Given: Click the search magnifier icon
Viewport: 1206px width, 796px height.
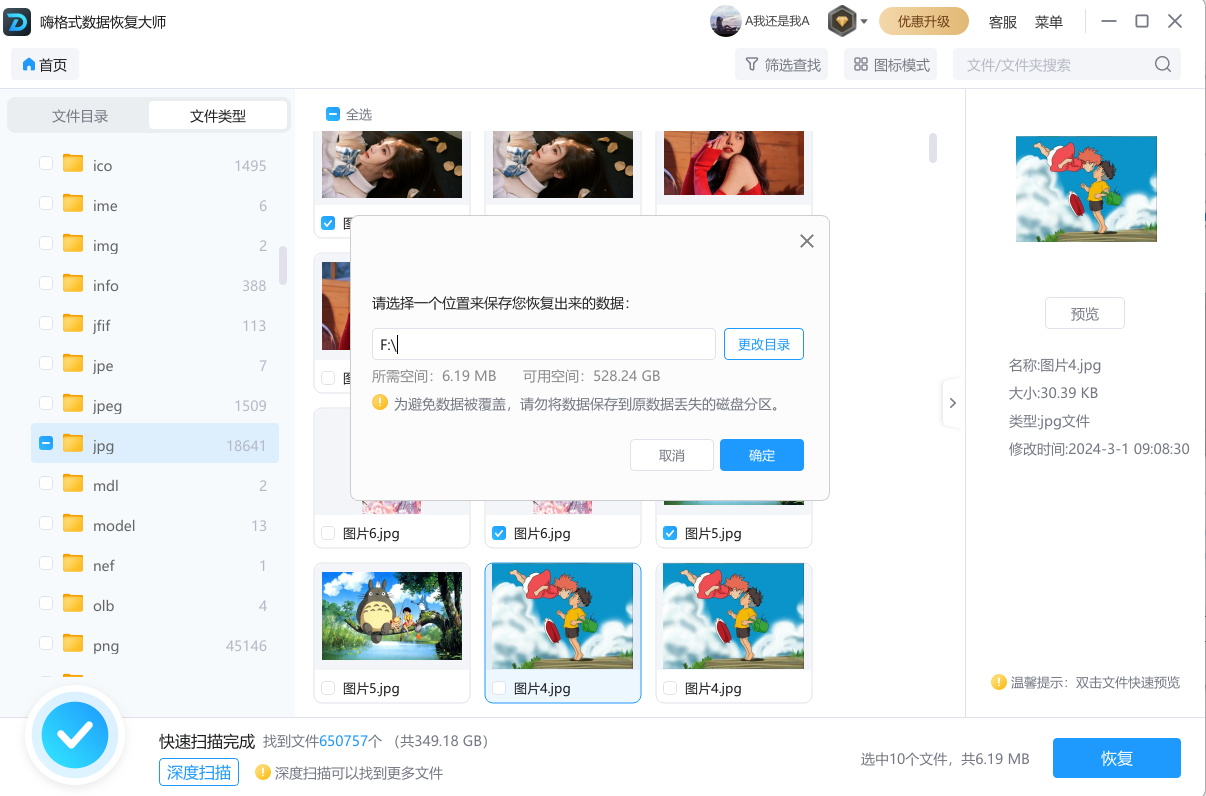Looking at the screenshot, I should pyautogui.click(x=1163, y=65).
